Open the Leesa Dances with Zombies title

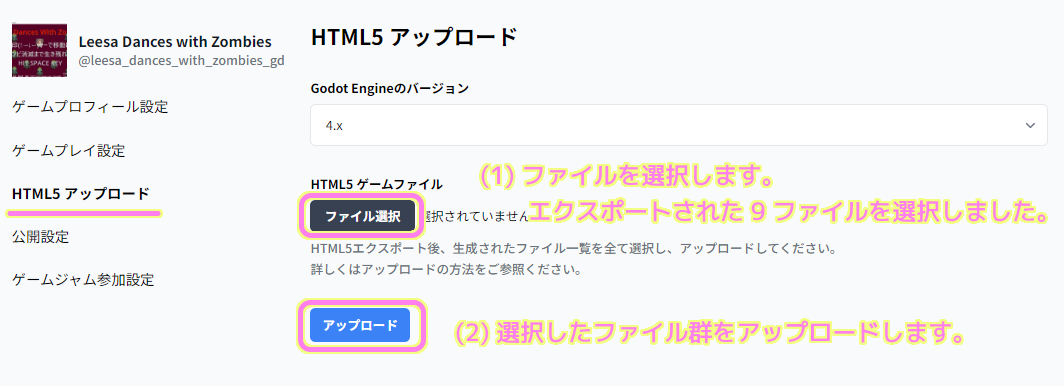[x=175, y=42]
